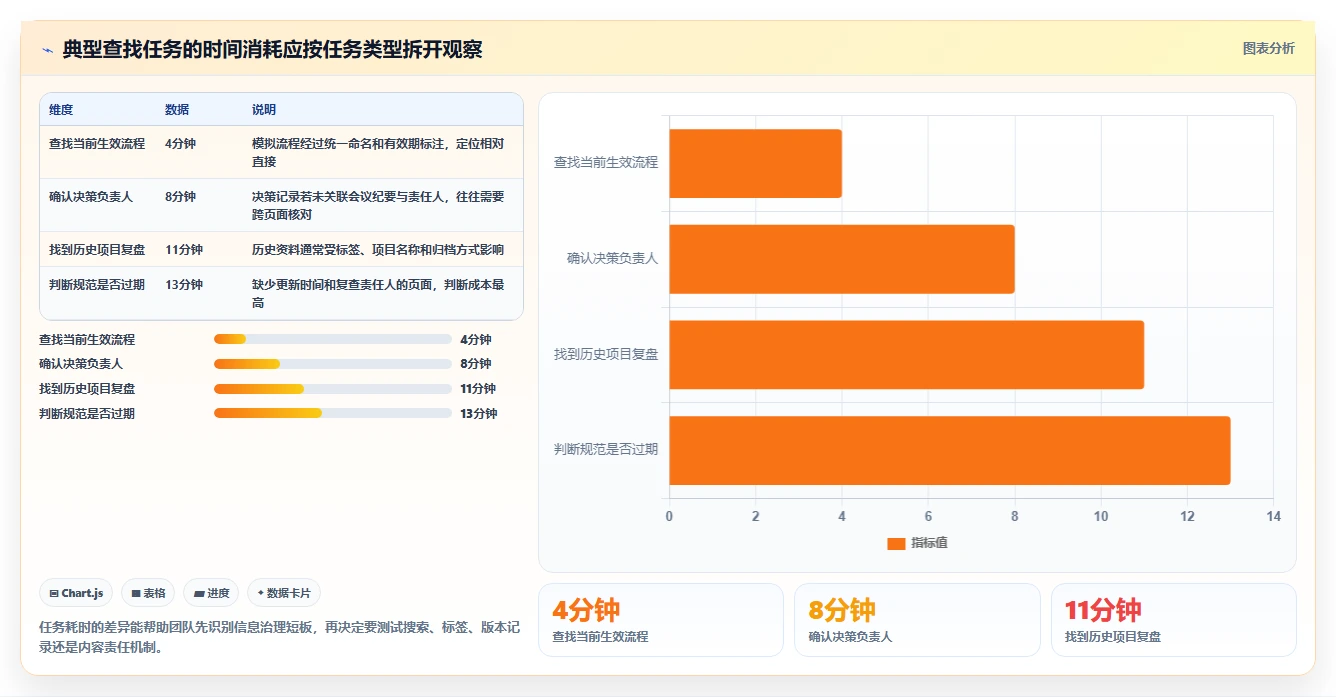
Task: Click the description starting 历史资料通常受标签
Action: coord(378,249)
